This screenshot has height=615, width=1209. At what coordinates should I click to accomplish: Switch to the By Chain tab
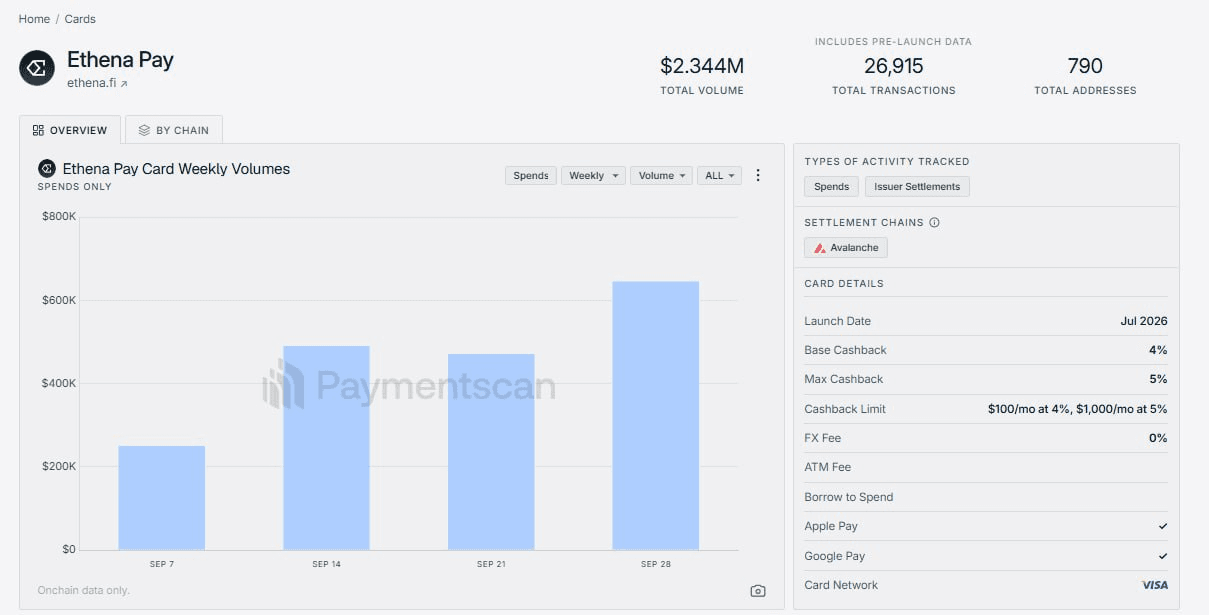click(x=174, y=130)
